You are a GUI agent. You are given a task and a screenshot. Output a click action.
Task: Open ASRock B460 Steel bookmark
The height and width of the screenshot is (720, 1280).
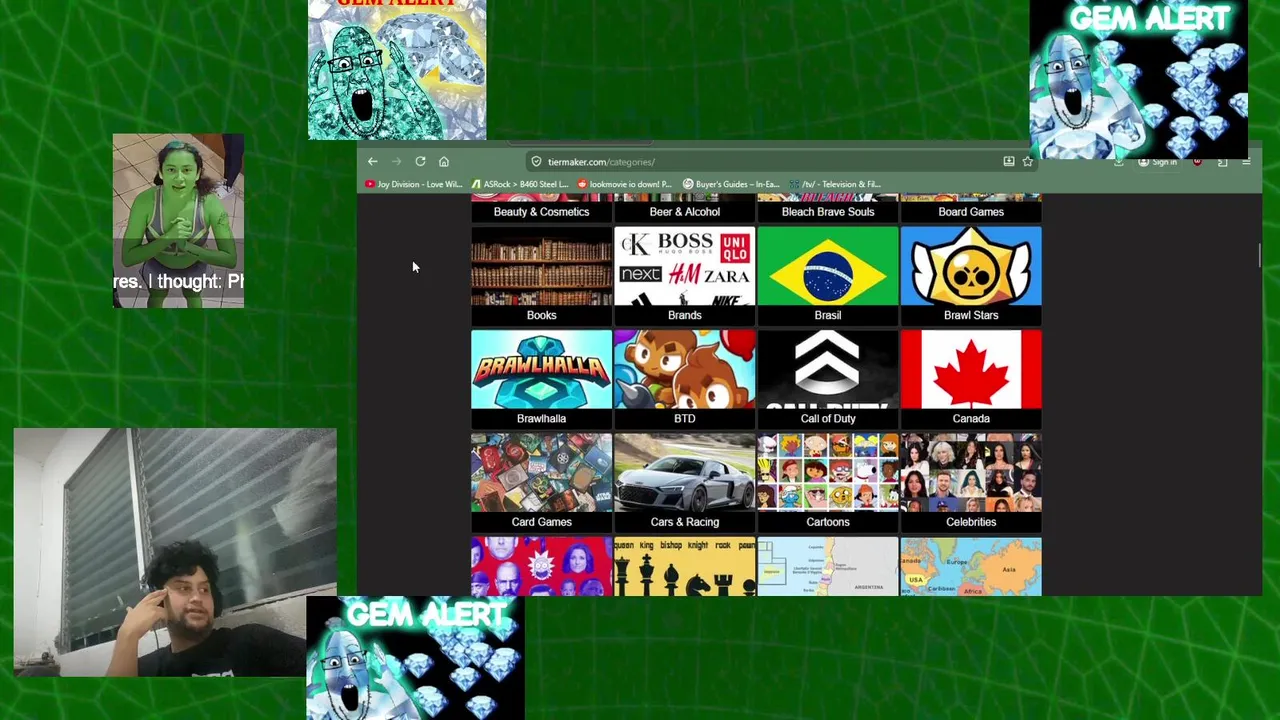(520, 184)
